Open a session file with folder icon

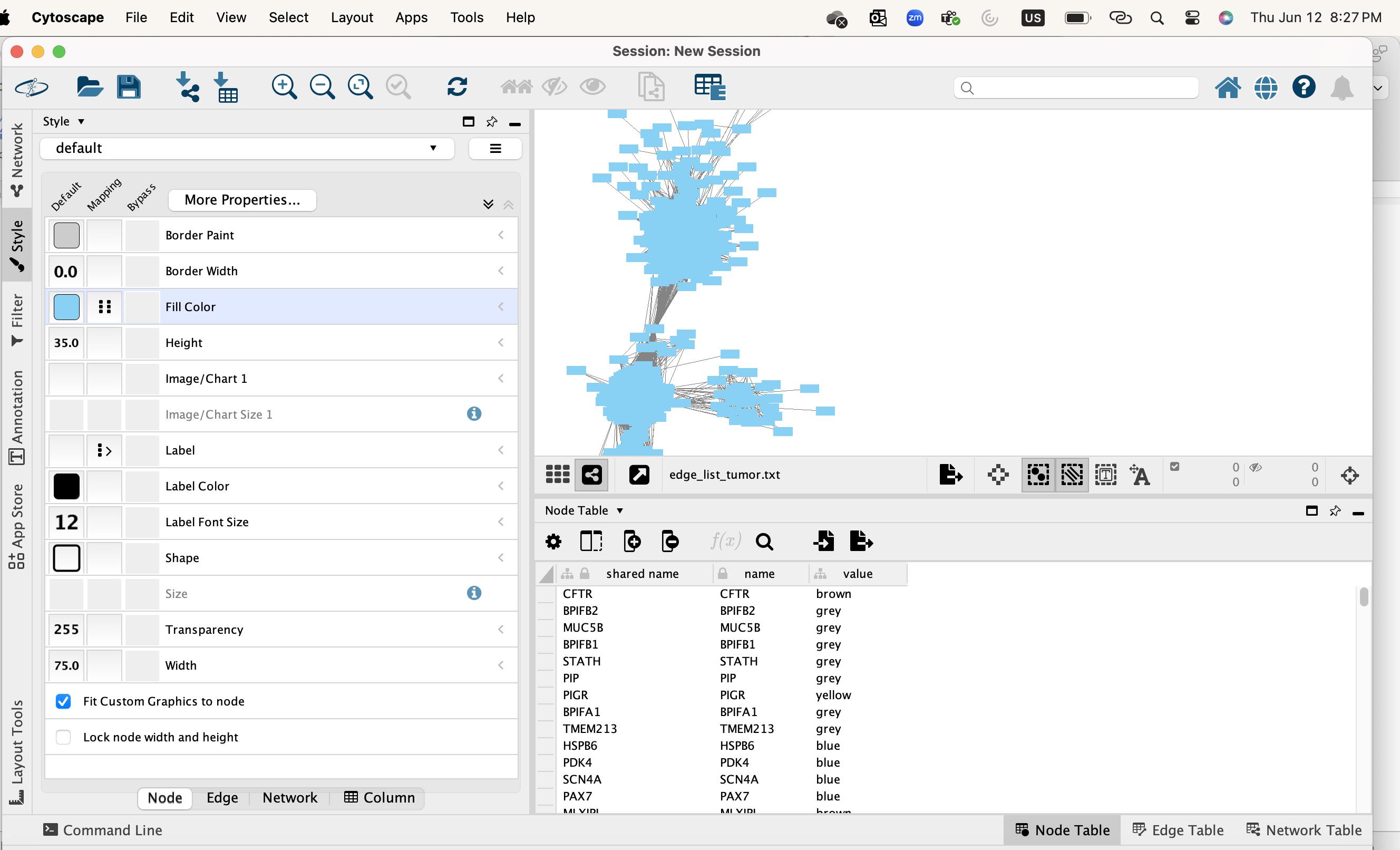point(89,87)
